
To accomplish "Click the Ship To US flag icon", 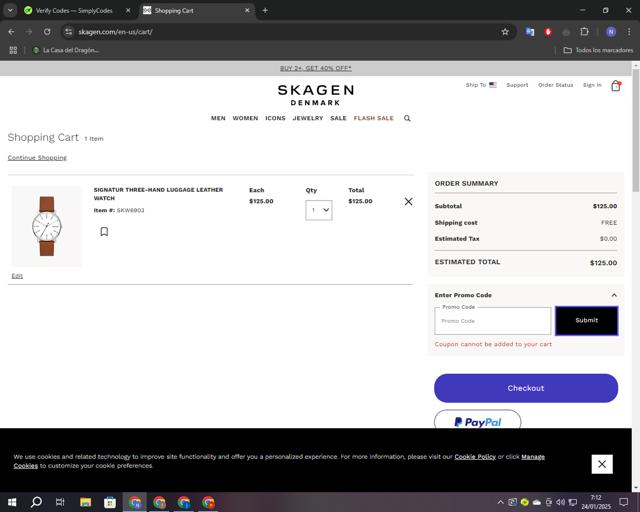I will pyautogui.click(x=493, y=85).
